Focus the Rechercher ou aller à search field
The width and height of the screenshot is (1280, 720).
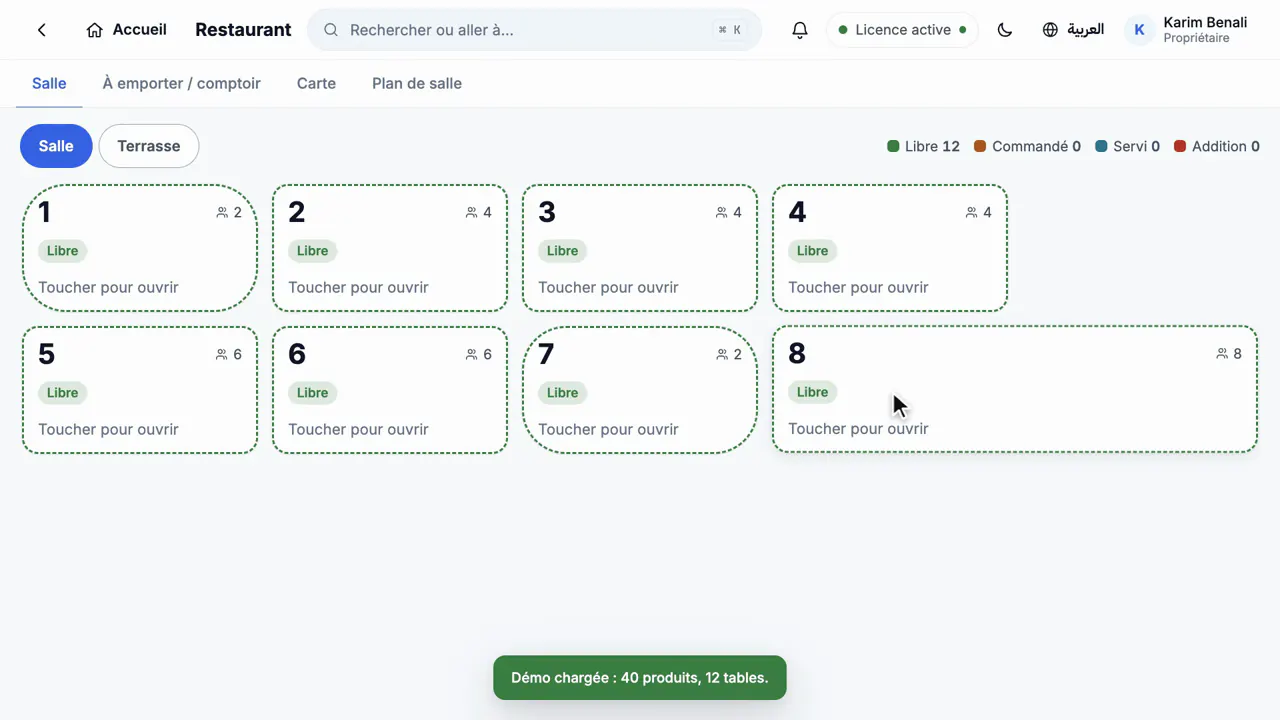[x=535, y=30]
